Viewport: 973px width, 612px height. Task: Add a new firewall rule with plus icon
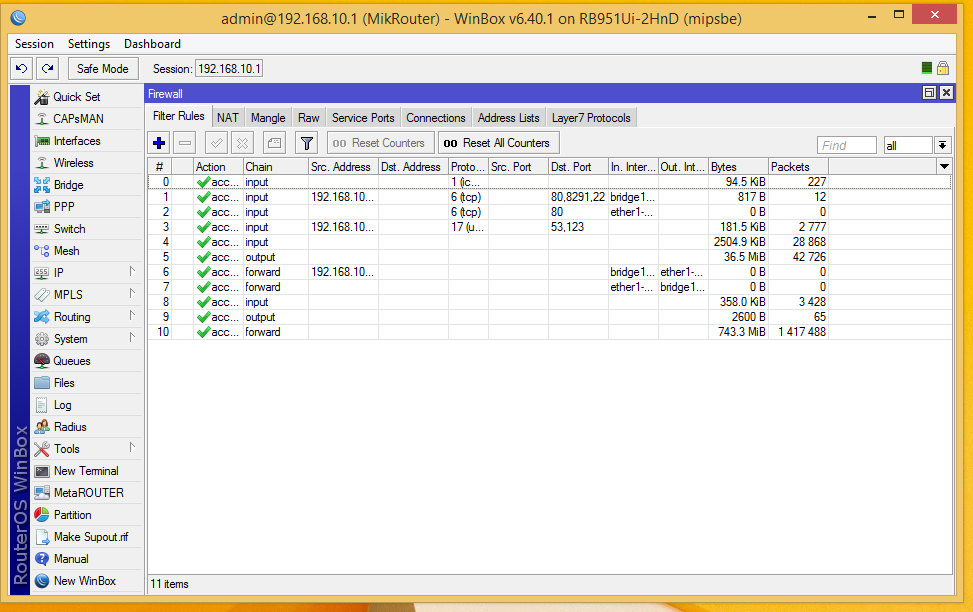(159, 143)
